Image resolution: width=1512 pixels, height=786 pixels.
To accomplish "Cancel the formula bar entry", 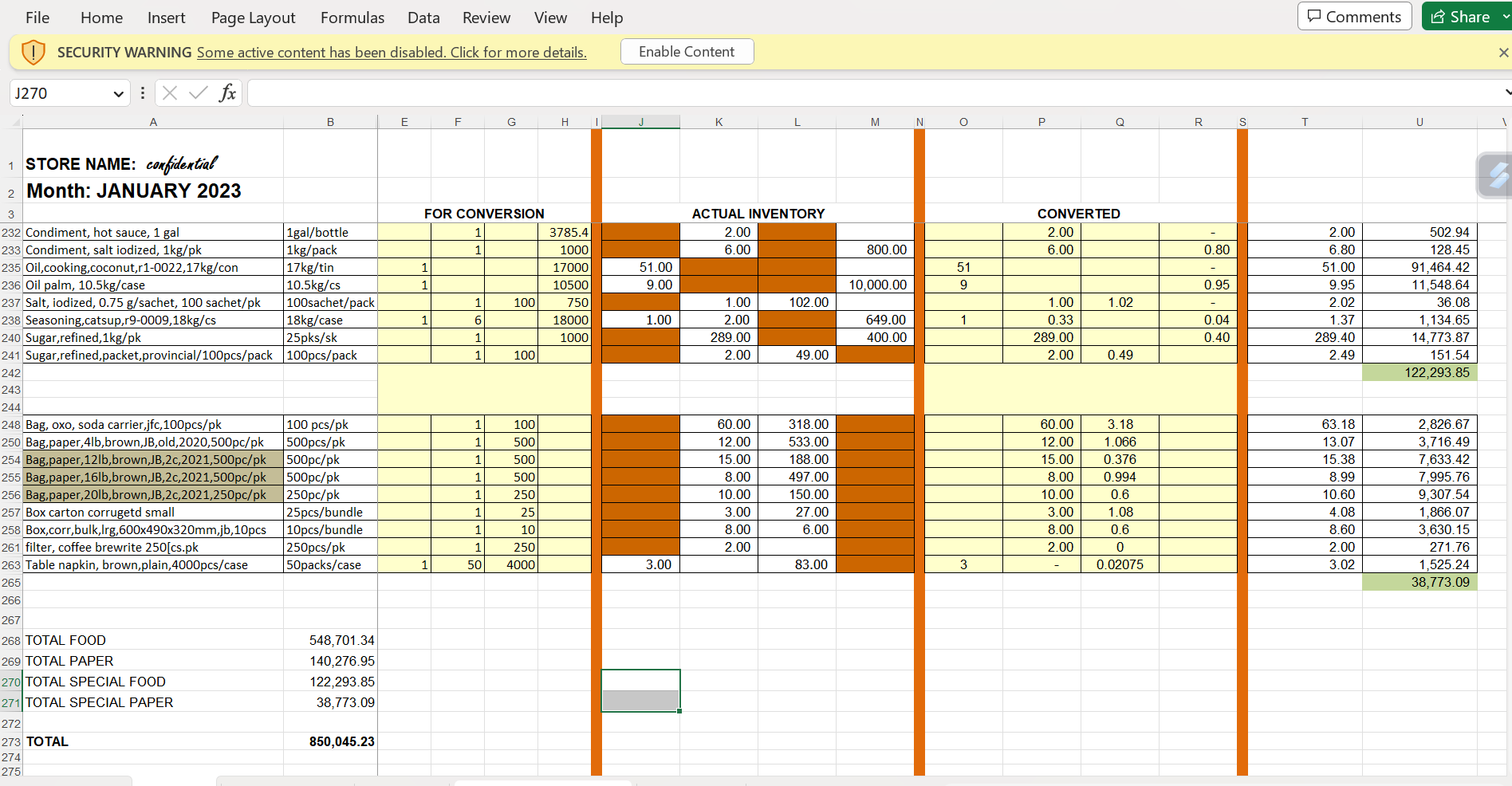I will tap(169, 93).
